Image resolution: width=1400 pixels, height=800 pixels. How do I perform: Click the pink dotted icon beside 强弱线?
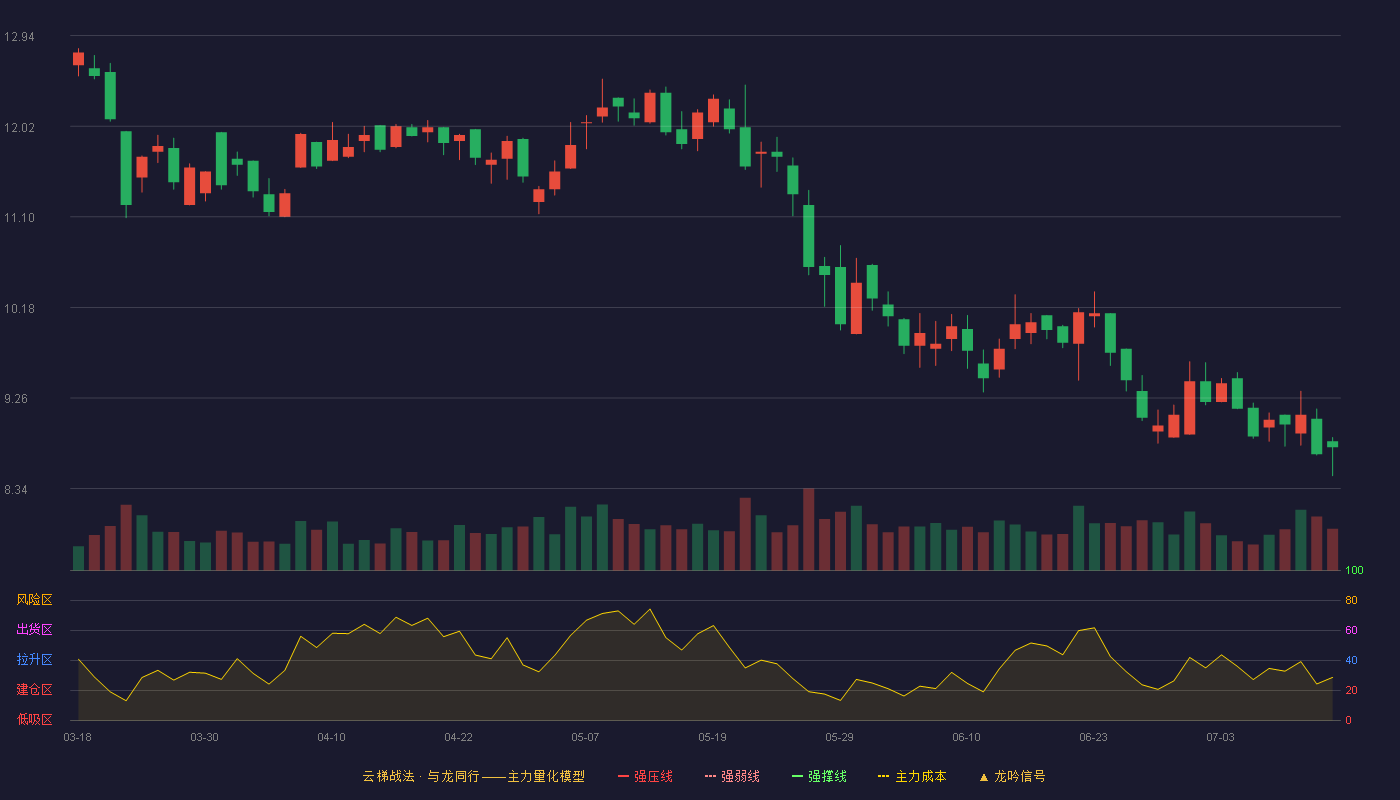pos(710,777)
